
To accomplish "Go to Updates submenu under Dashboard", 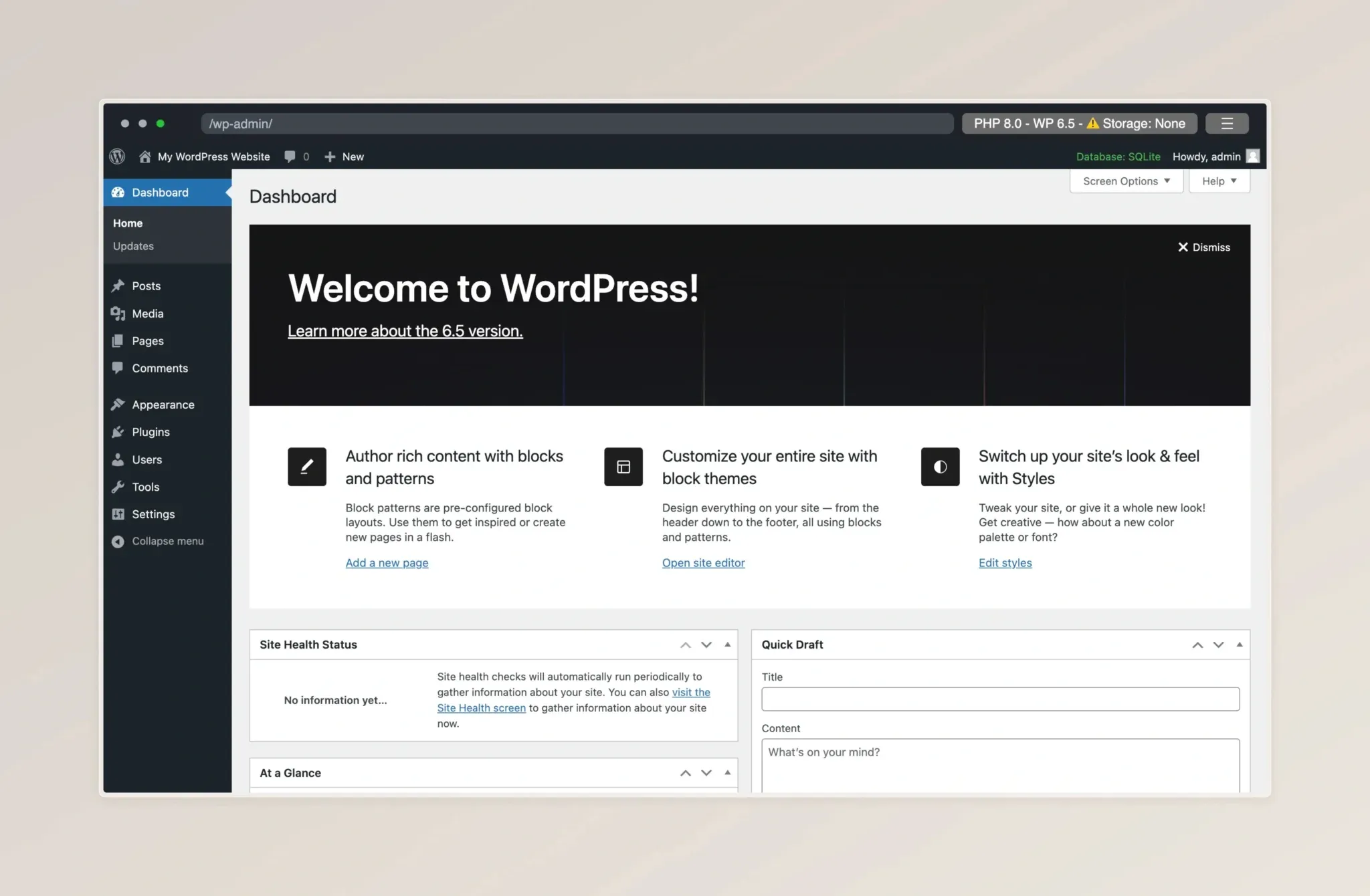I will (x=133, y=246).
